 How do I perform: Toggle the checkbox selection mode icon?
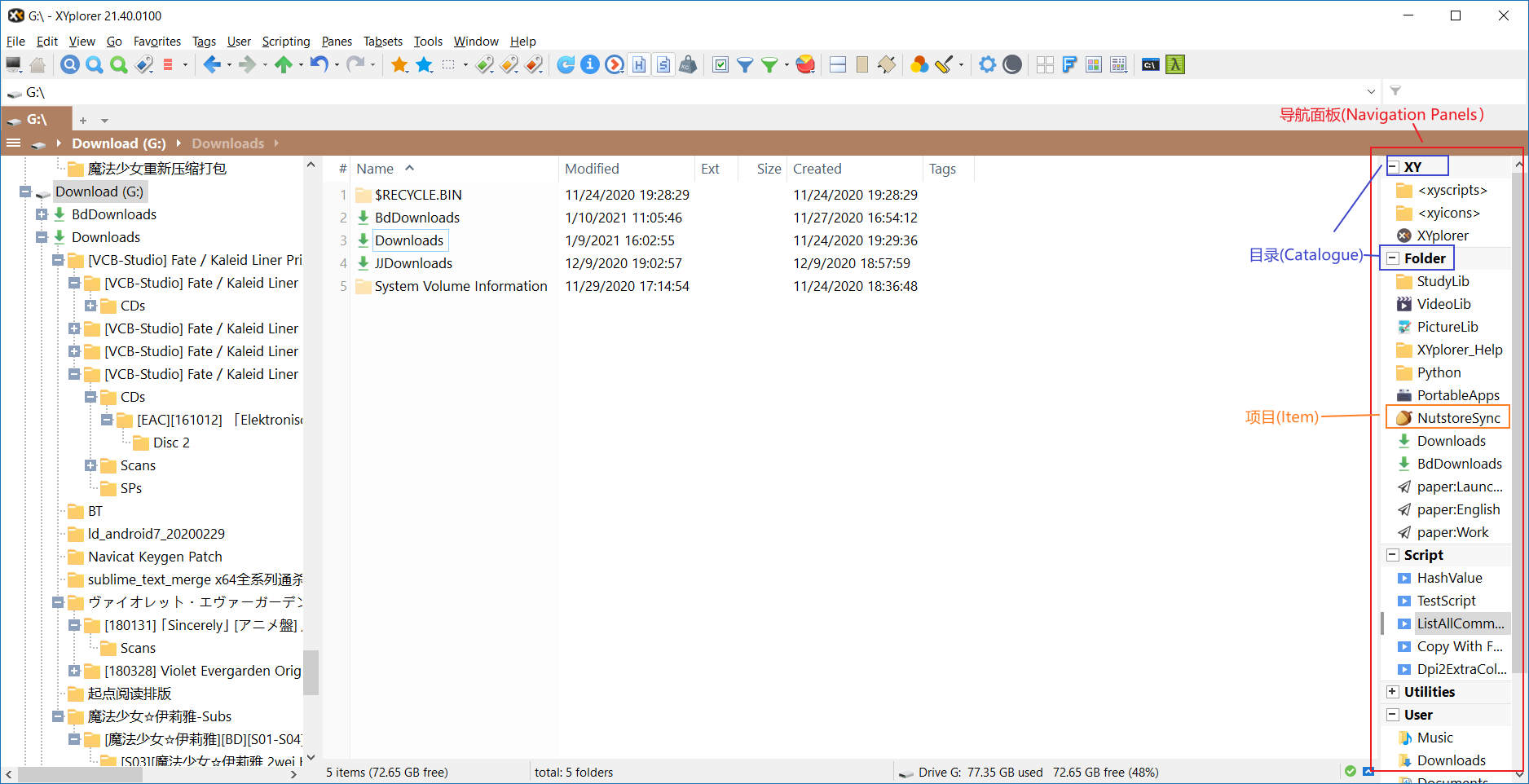click(720, 64)
